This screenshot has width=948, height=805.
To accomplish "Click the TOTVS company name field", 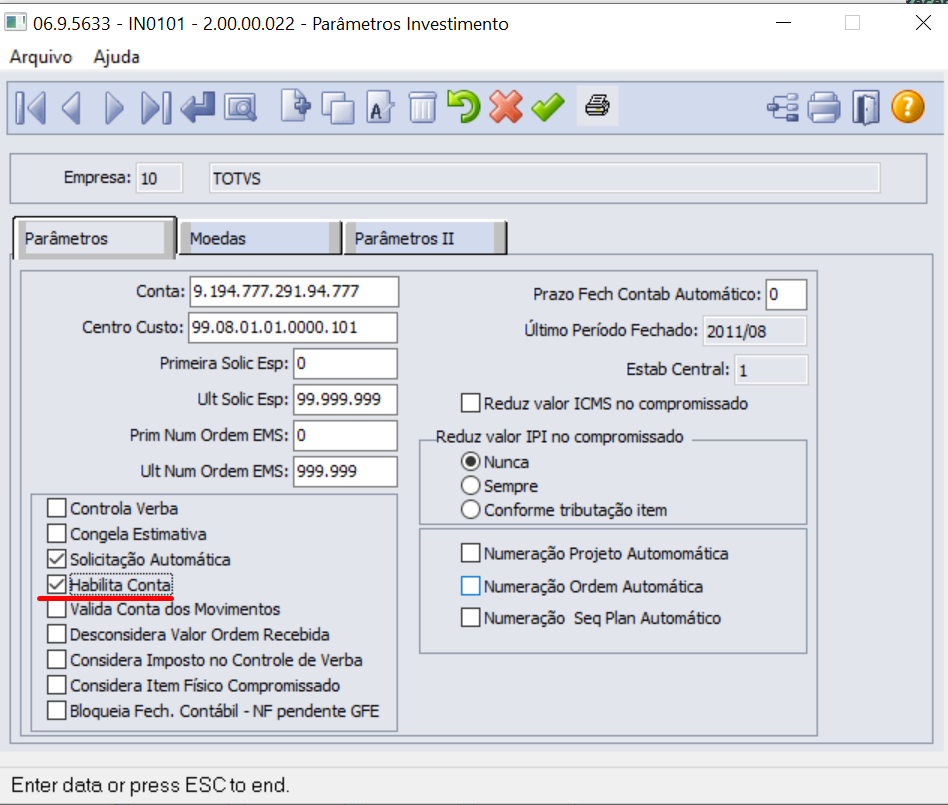I will click(544, 178).
